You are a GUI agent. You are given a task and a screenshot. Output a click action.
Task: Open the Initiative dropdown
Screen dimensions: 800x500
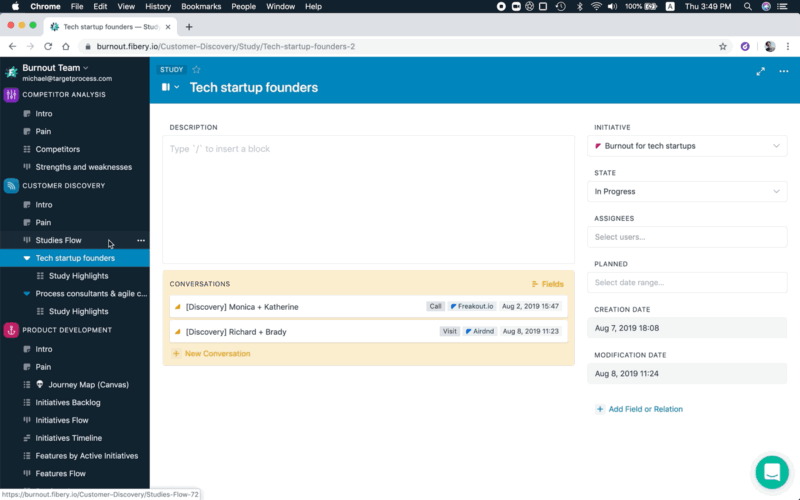[687, 146]
